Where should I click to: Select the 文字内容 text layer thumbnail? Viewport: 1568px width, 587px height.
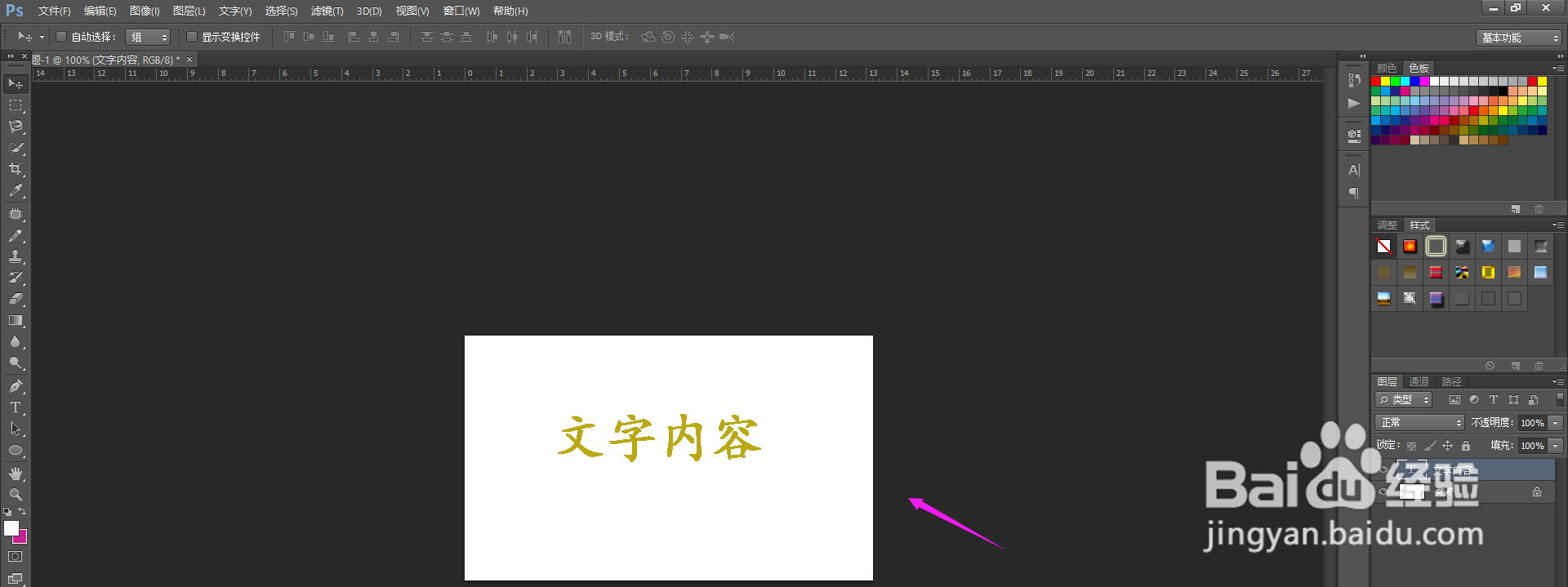click(1412, 469)
